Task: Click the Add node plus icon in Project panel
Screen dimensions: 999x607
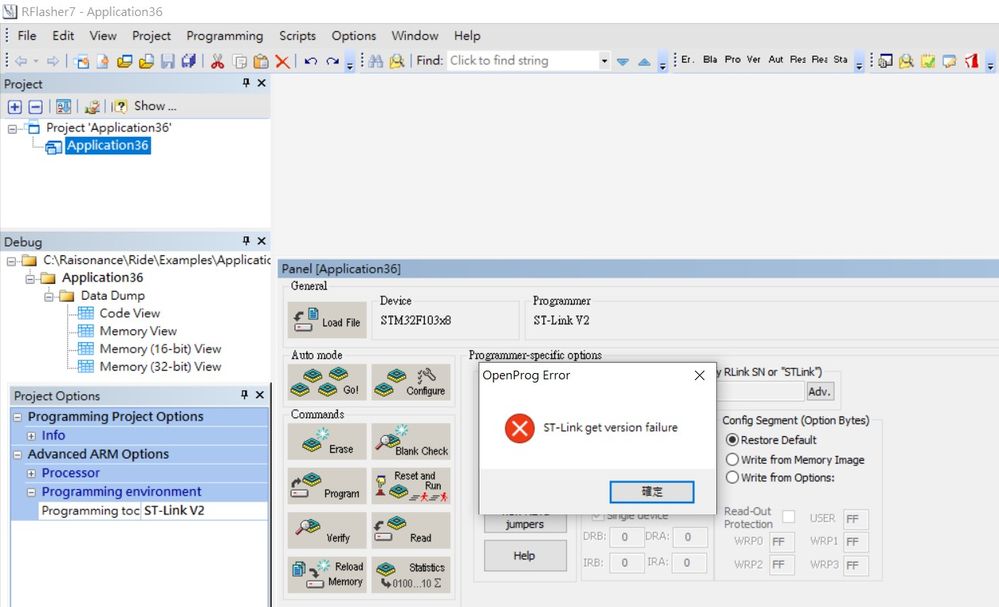Action: pos(15,106)
